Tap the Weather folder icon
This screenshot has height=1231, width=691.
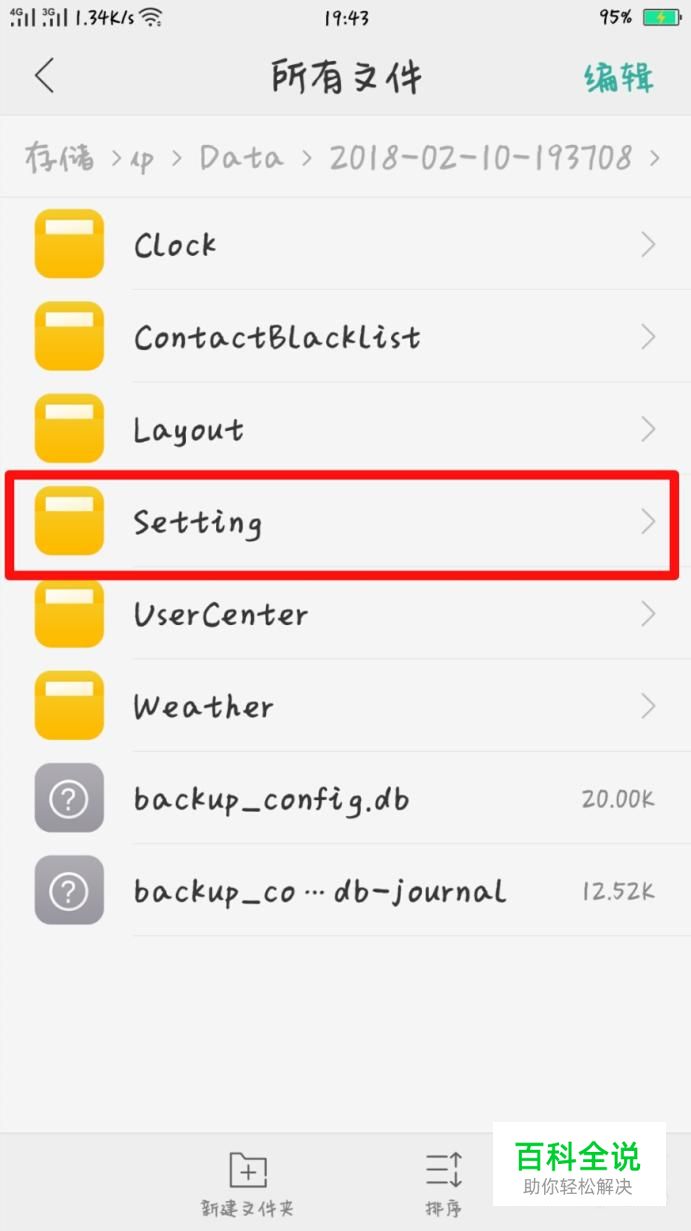69,705
